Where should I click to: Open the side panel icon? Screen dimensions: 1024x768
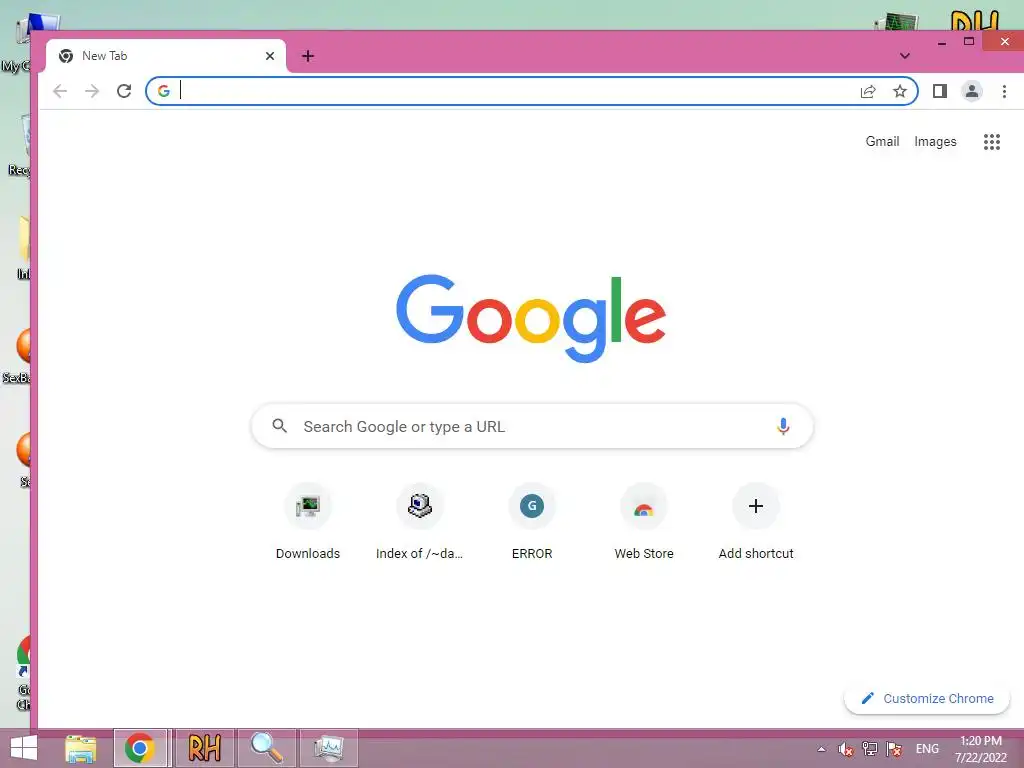940,91
